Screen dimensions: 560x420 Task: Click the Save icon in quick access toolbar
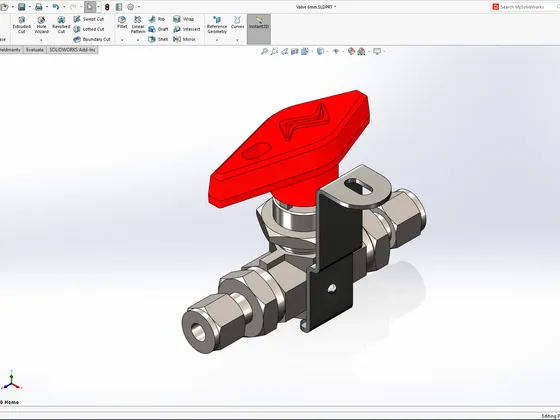pos(22,7)
